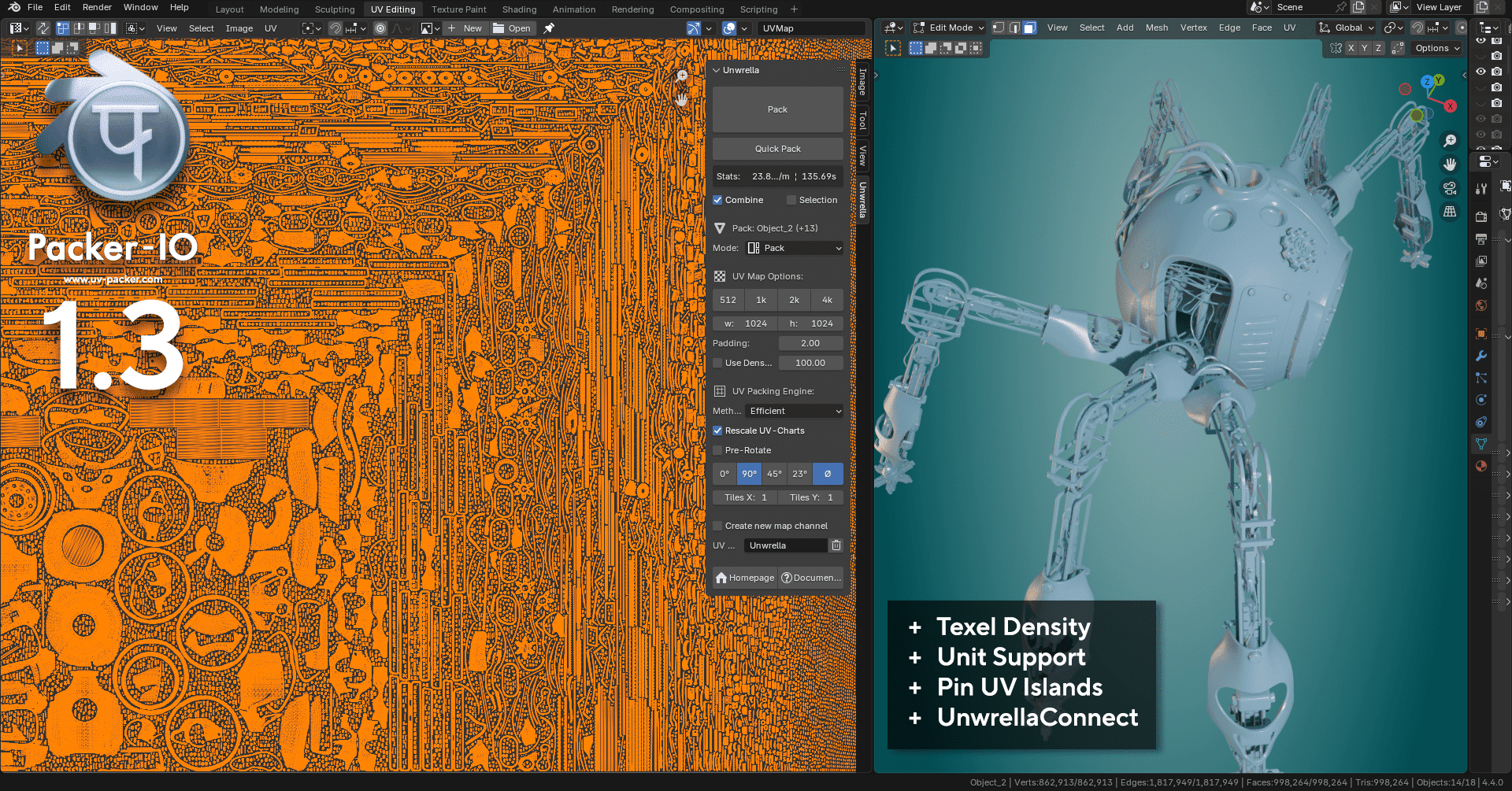Click the UVMap image name field

click(x=812, y=28)
